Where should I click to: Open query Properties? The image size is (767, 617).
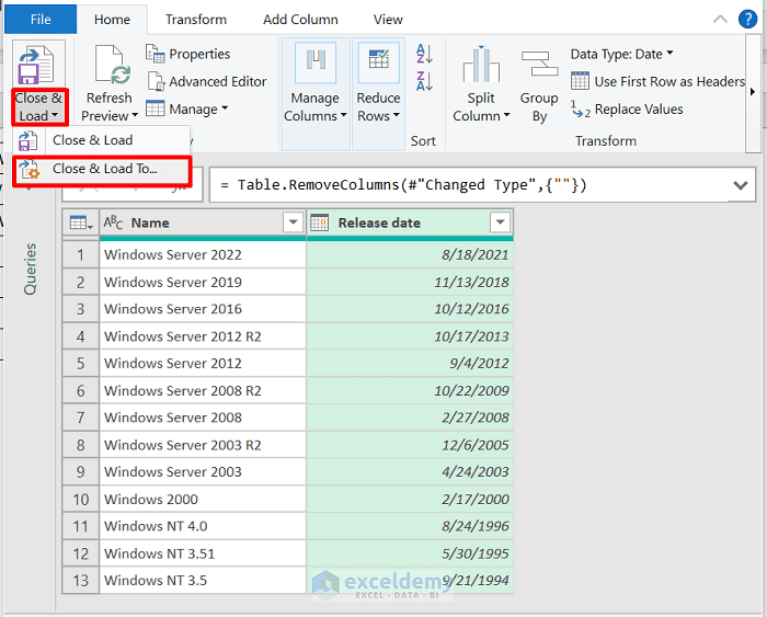(188, 54)
